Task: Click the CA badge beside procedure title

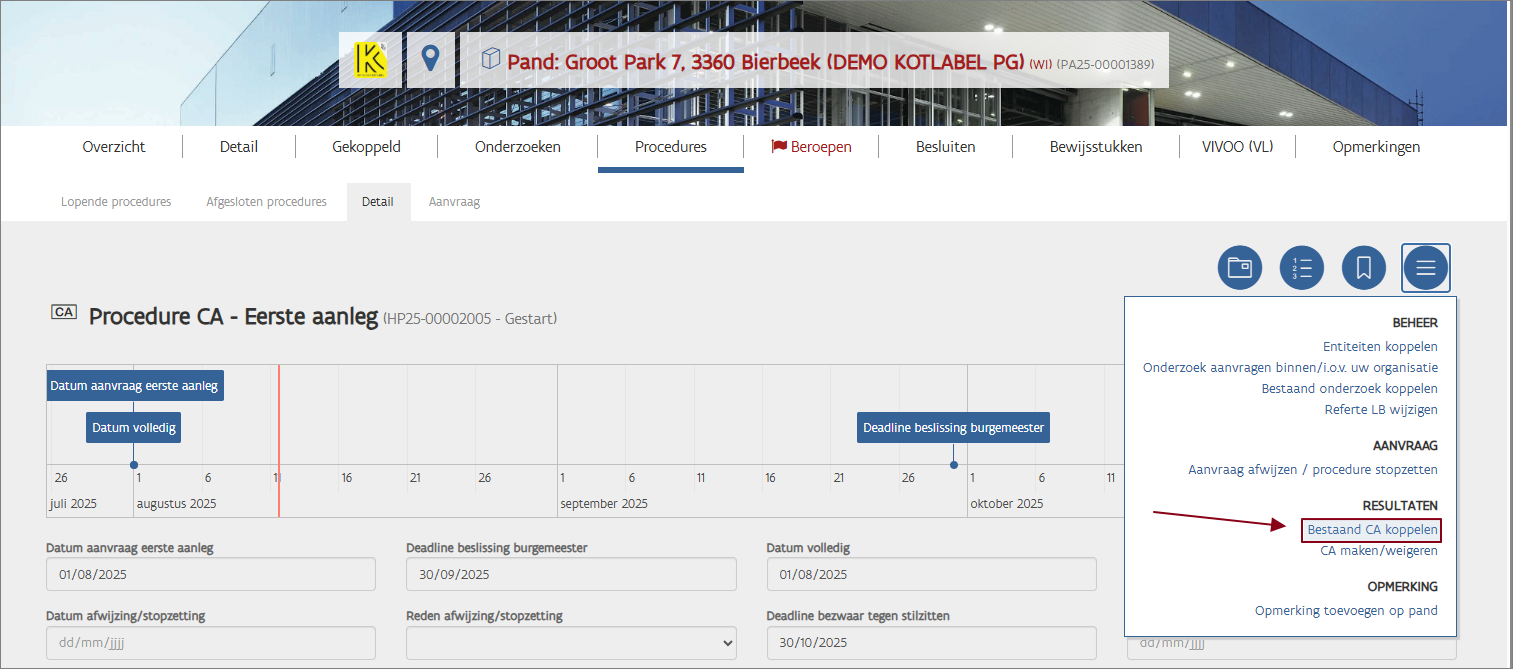Action: click(x=64, y=313)
